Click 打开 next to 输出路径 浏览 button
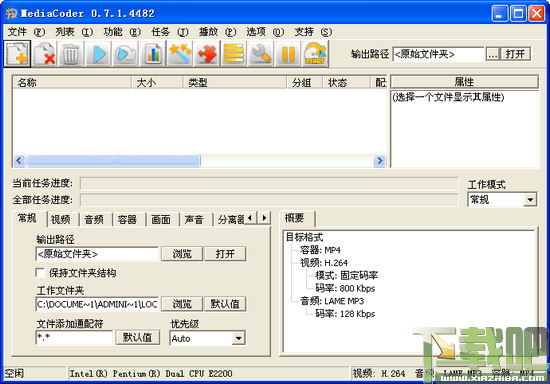 tap(225, 254)
